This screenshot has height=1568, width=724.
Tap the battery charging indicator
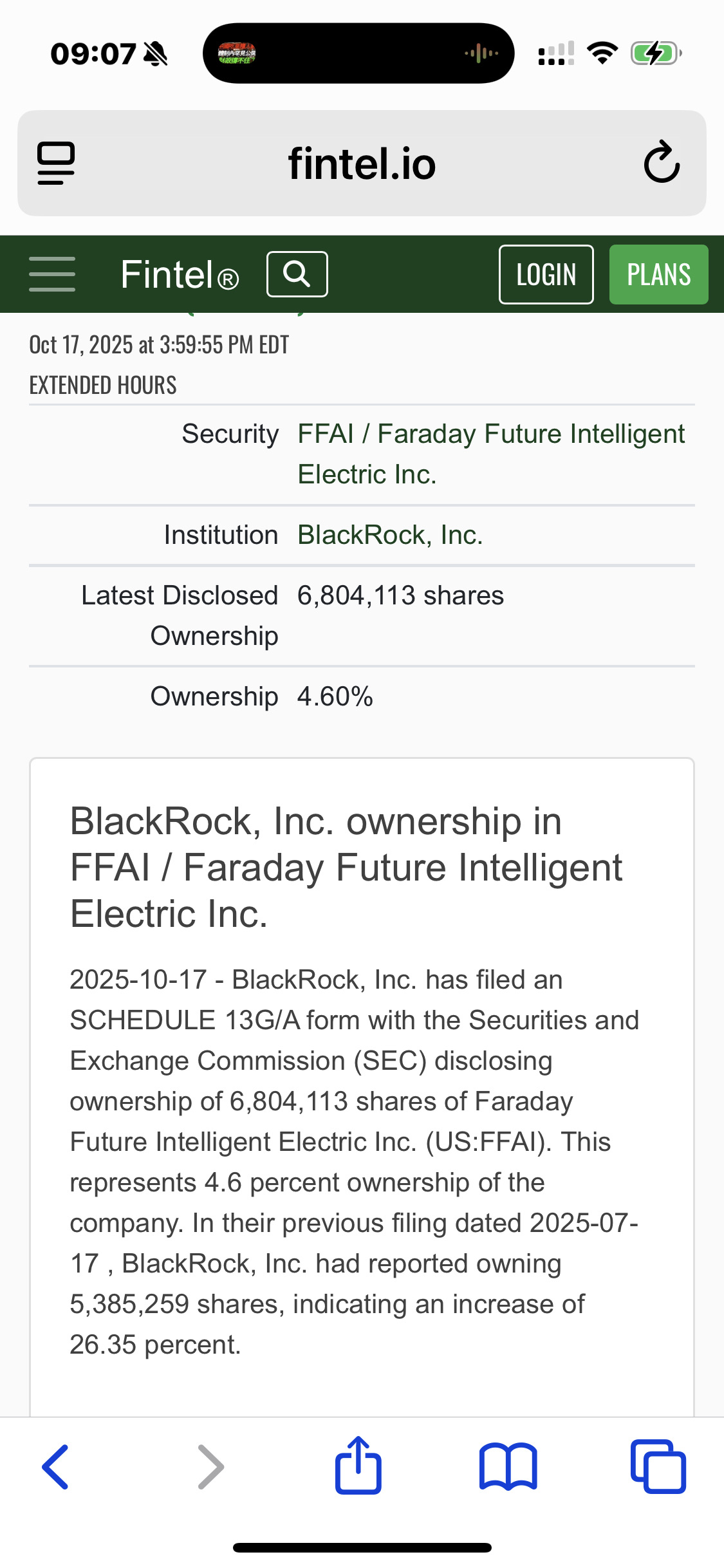(x=655, y=53)
